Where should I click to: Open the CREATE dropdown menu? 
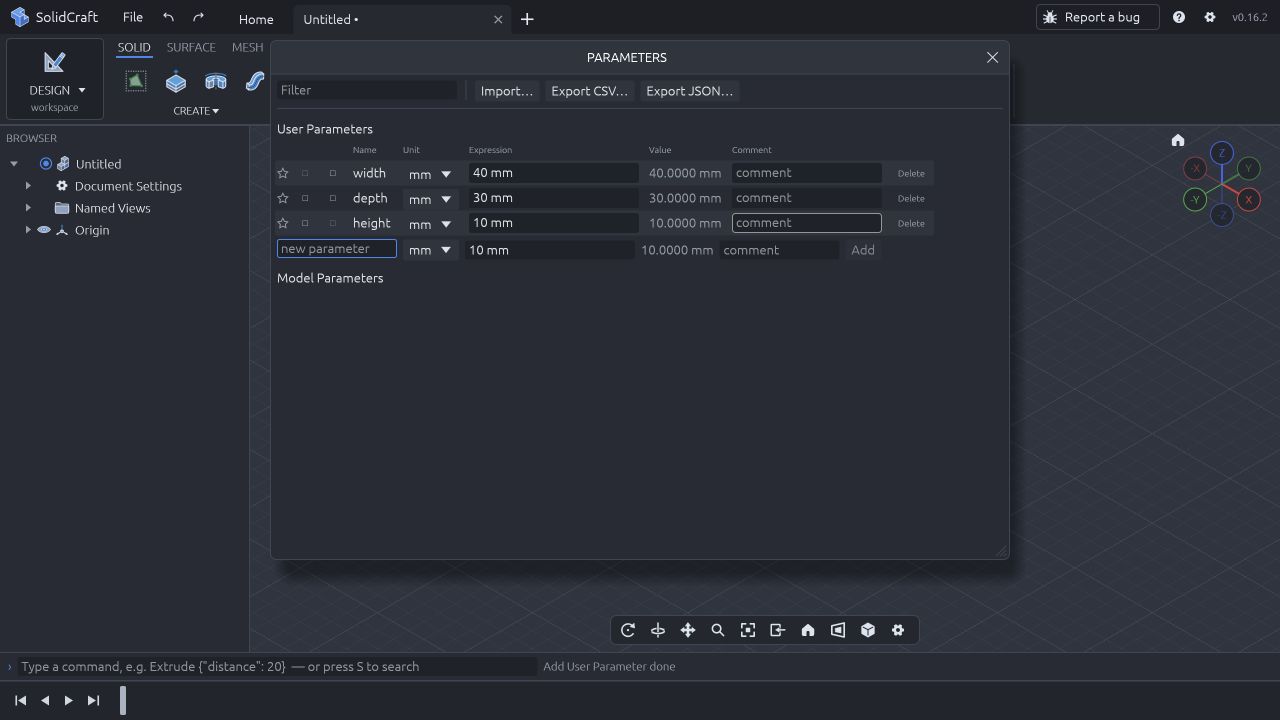196,111
